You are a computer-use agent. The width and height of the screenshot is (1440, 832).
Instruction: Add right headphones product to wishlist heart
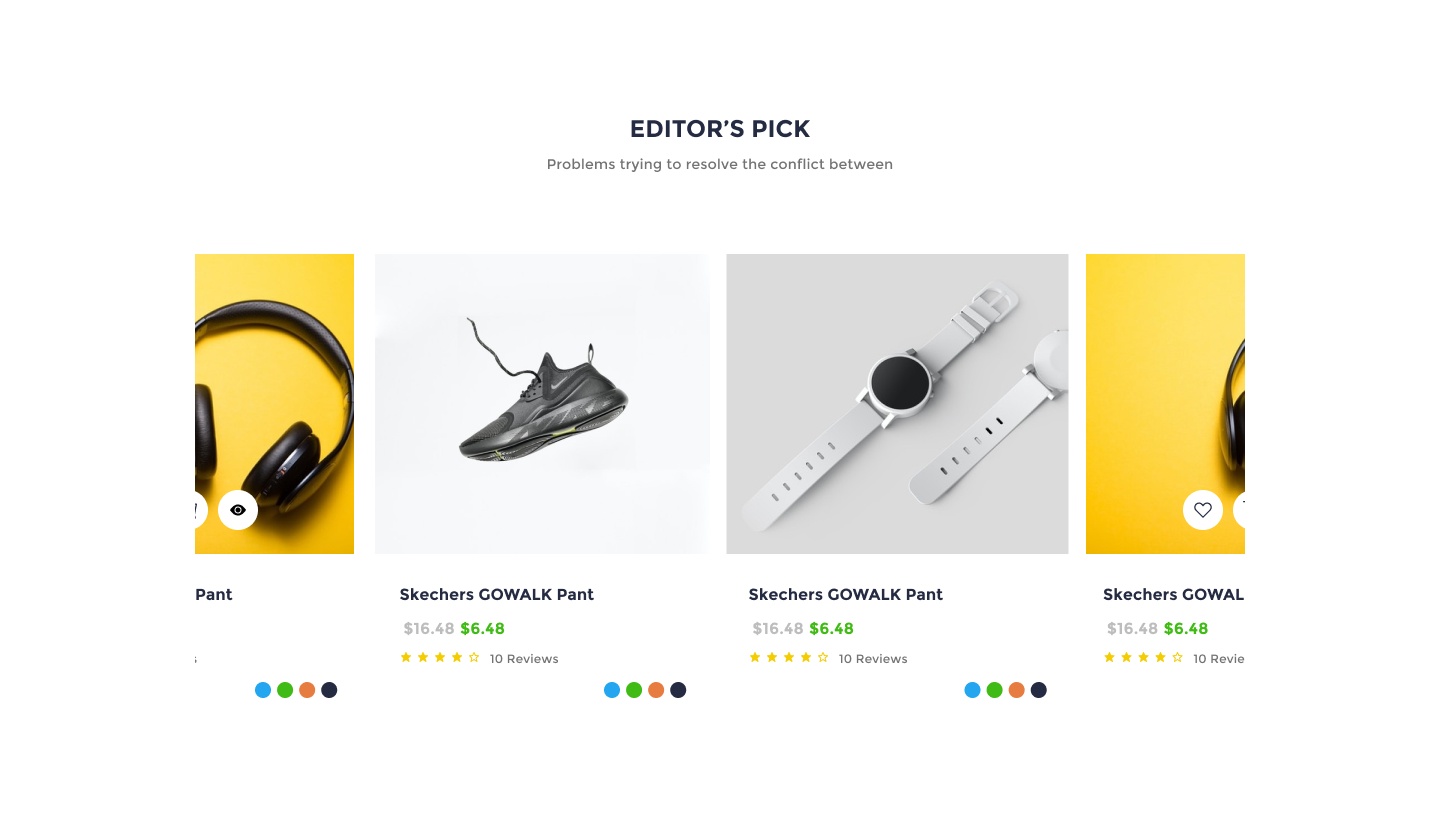tap(1203, 510)
